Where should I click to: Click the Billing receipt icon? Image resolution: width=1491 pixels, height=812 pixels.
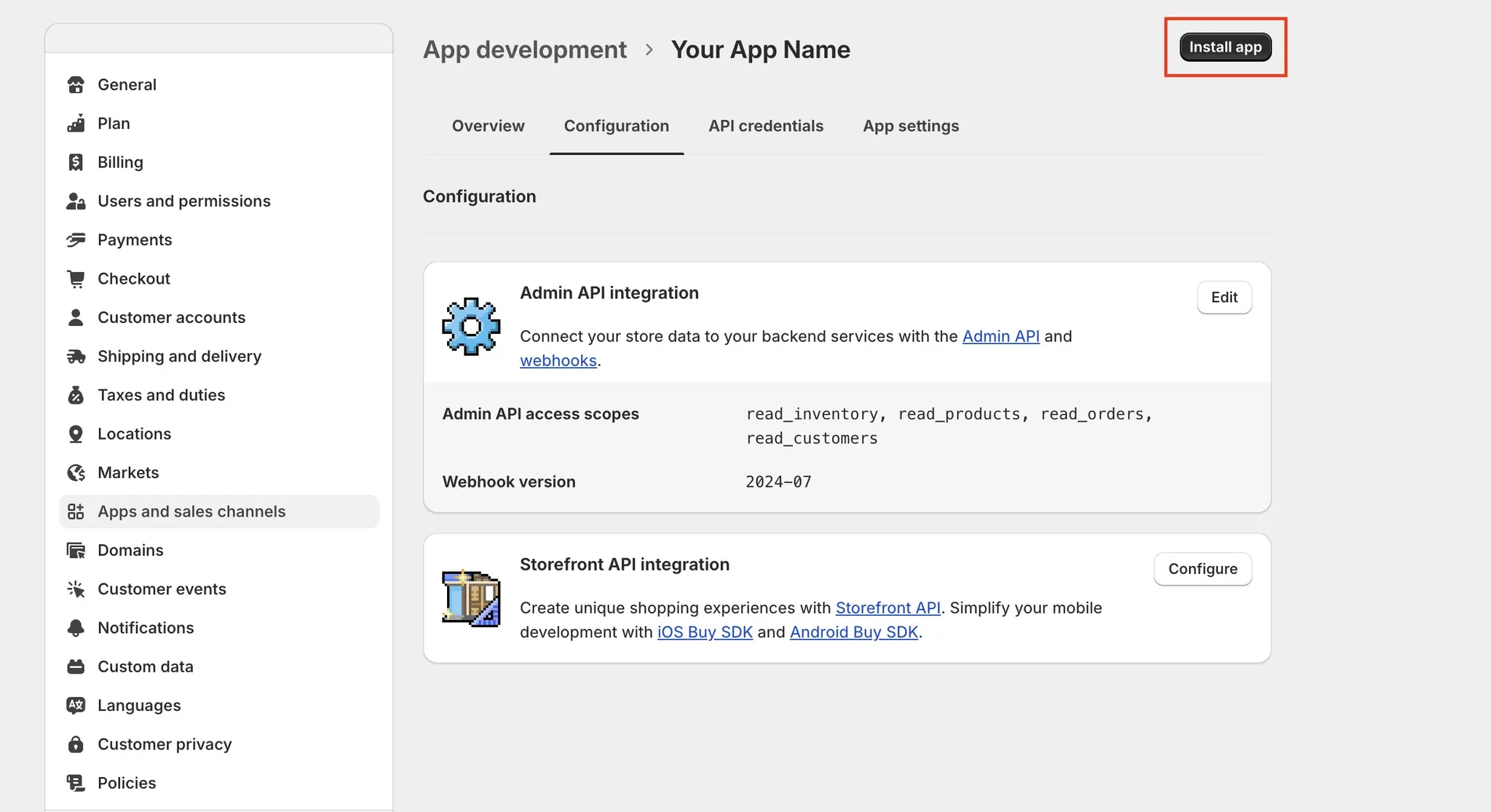coord(76,162)
